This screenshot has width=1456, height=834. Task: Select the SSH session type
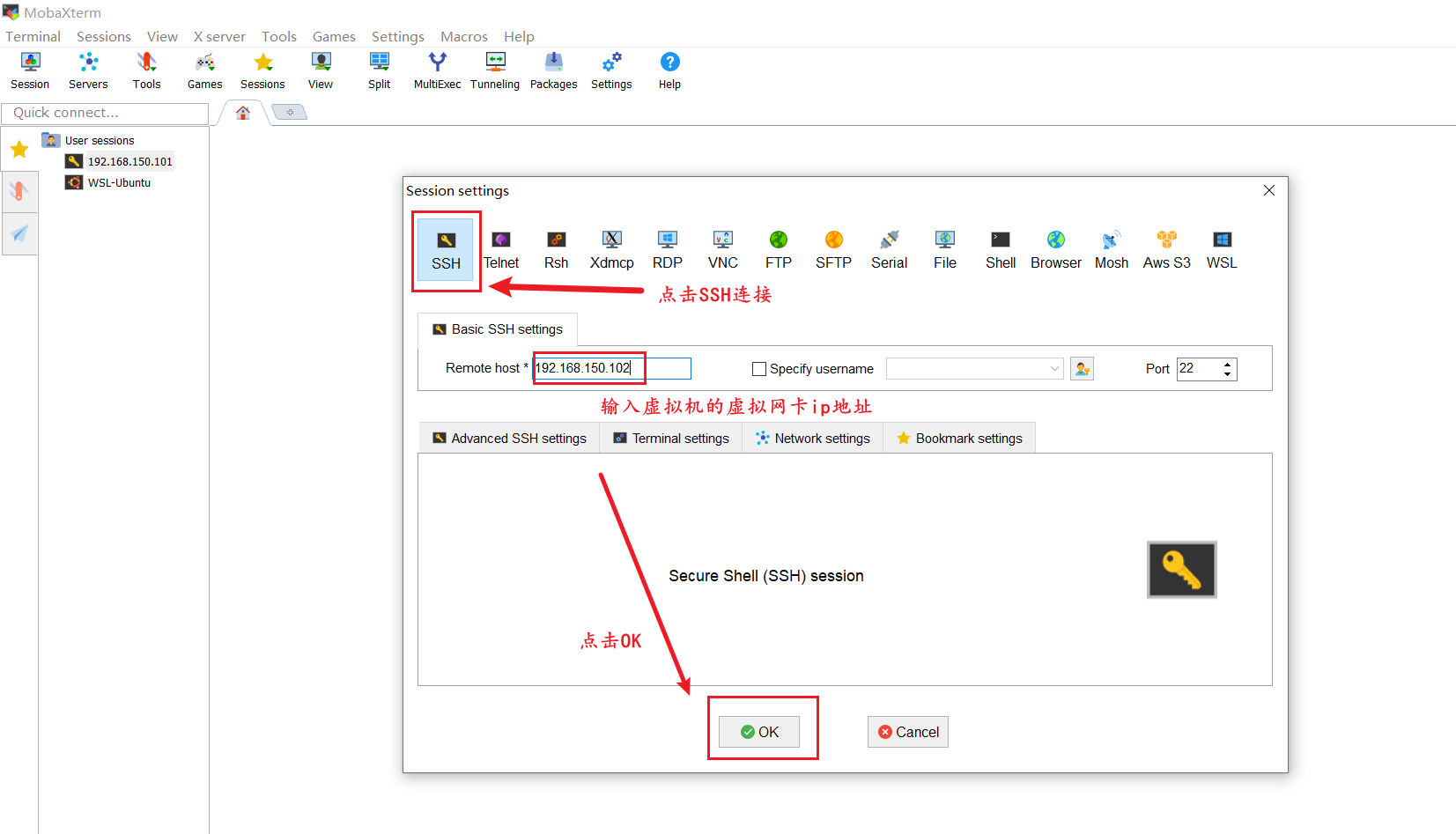(446, 250)
